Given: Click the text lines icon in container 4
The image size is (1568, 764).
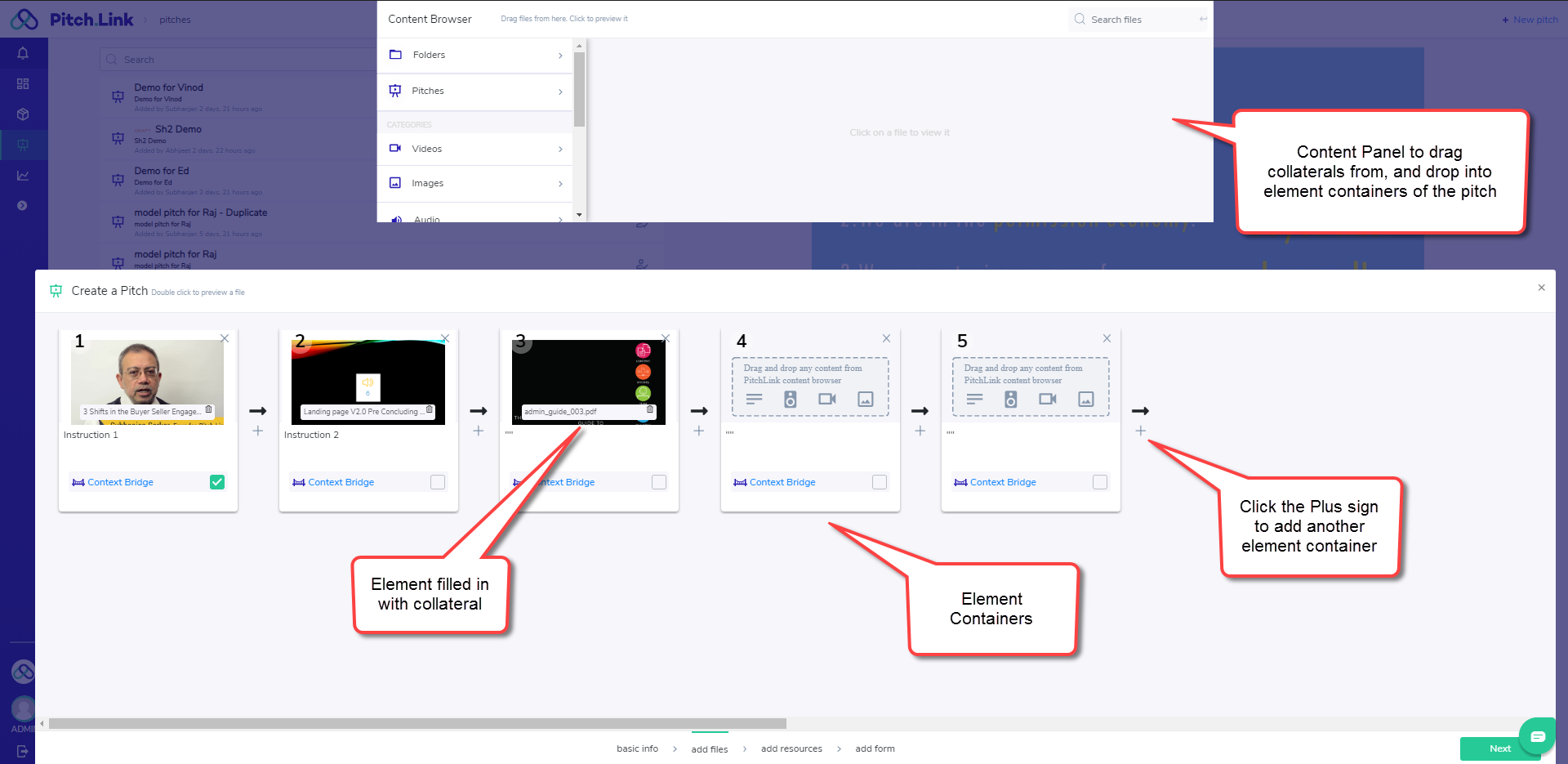Looking at the screenshot, I should (x=754, y=399).
